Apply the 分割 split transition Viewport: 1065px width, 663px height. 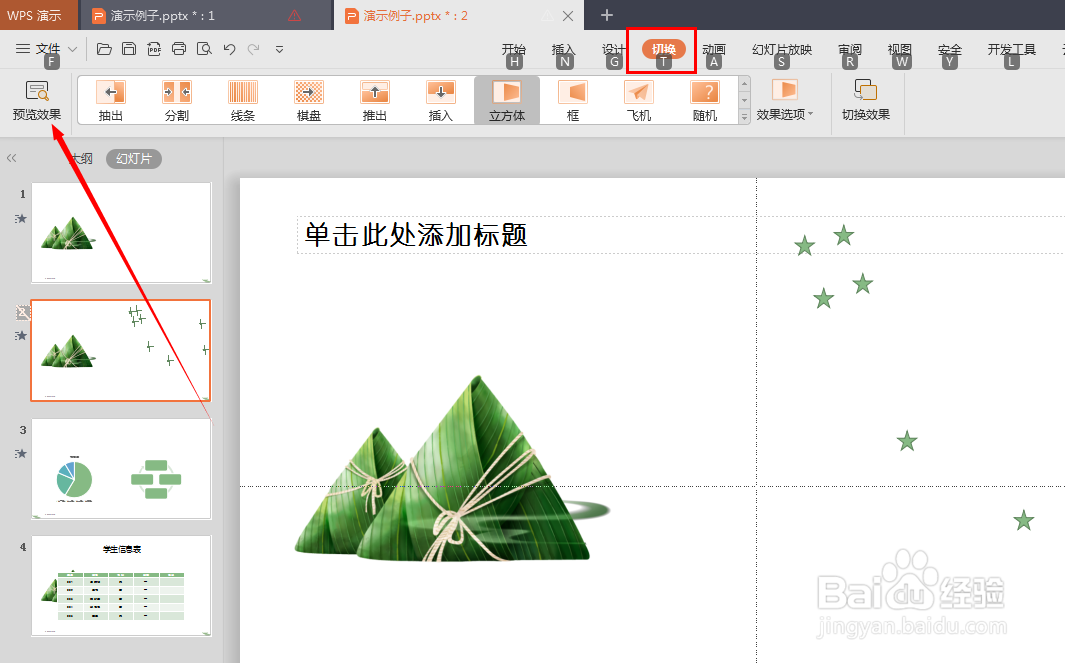click(177, 101)
